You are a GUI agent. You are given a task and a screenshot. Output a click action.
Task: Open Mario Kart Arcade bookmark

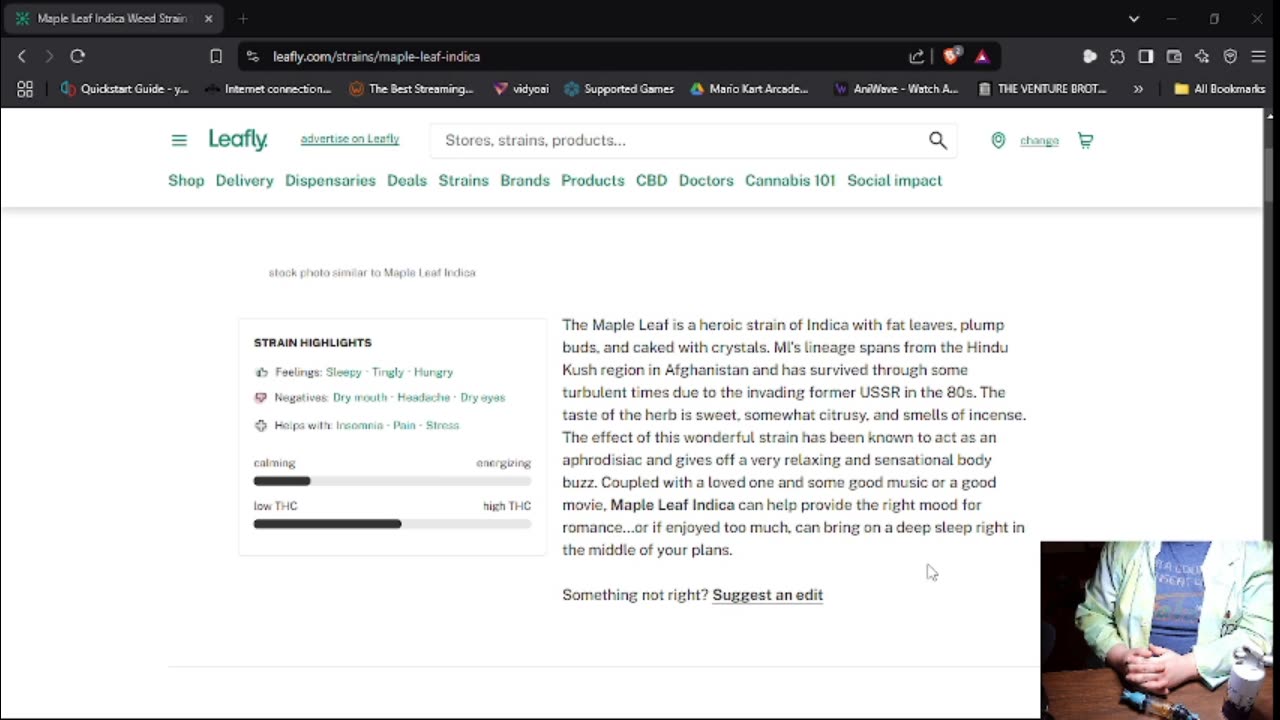click(749, 88)
